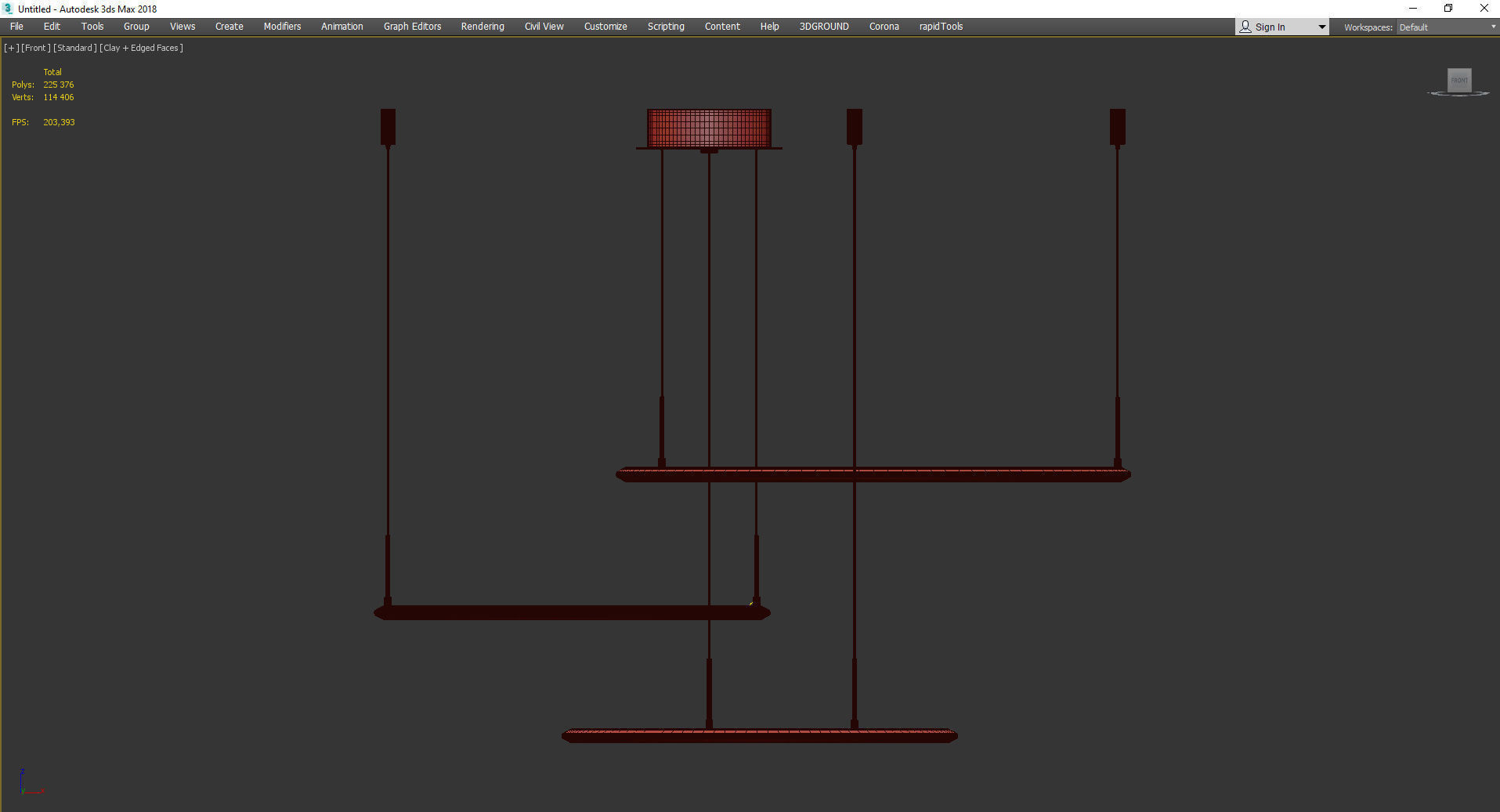Click the [Front] viewport view label

coord(36,48)
